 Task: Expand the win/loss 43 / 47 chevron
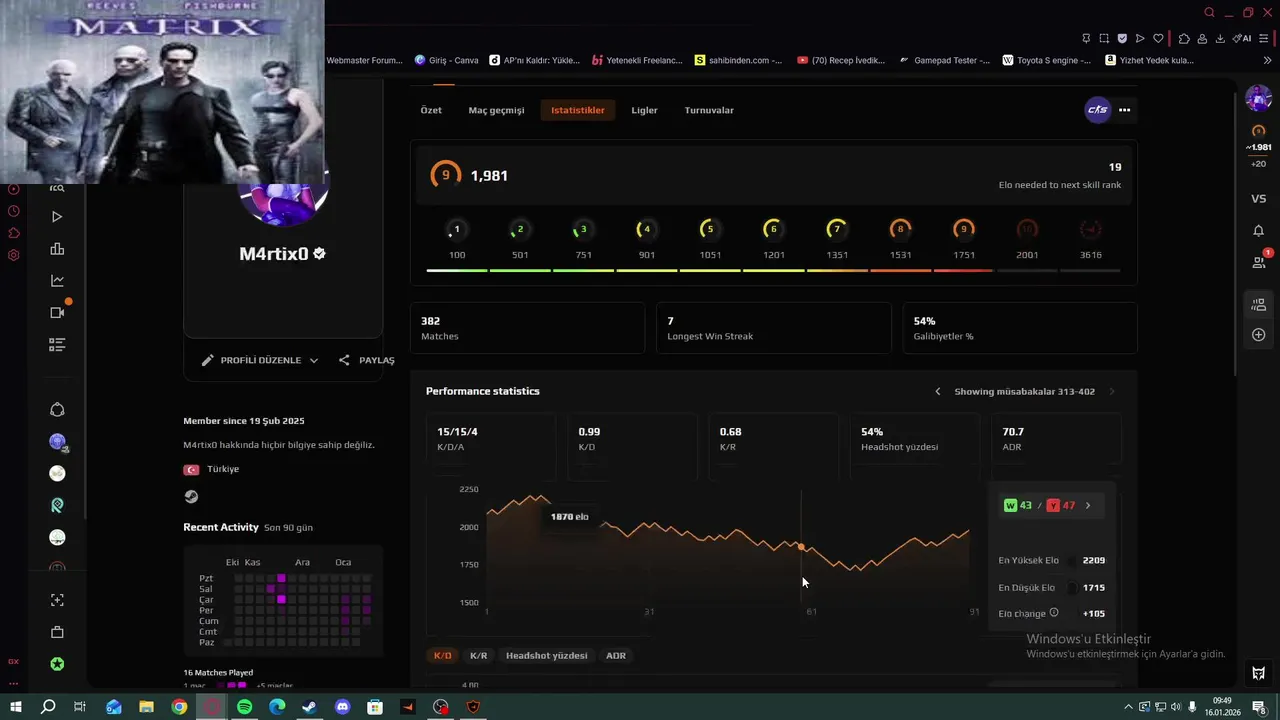coord(1088,505)
